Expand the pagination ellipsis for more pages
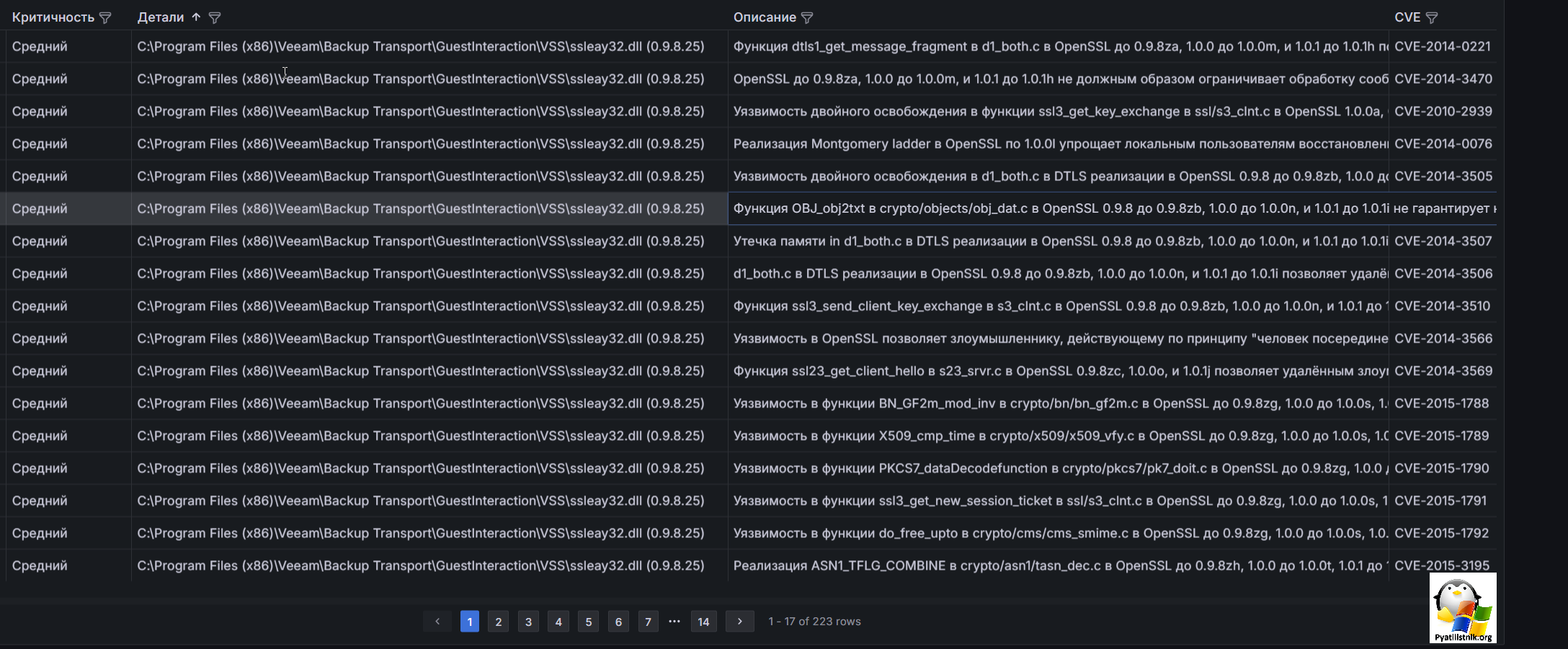1568x649 pixels. click(674, 621)
